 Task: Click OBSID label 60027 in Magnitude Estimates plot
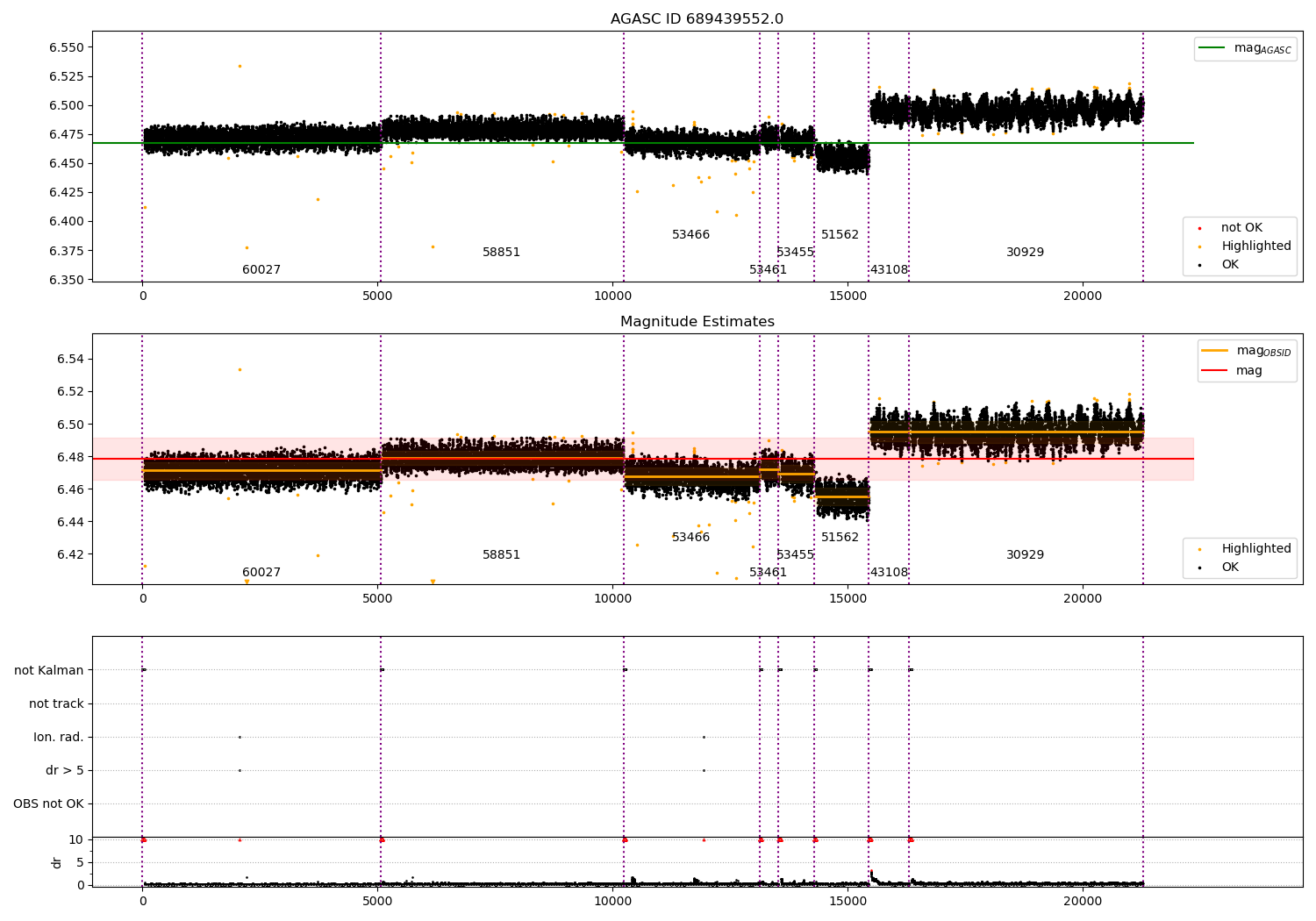261,573
